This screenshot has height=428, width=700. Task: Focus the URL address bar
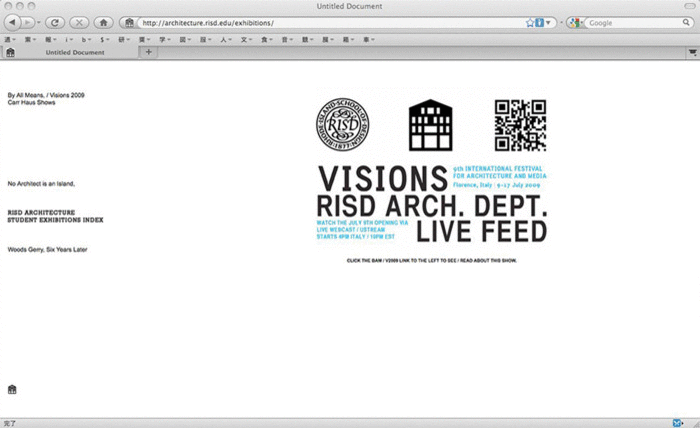pyautogui.click(x=330, y=23)
